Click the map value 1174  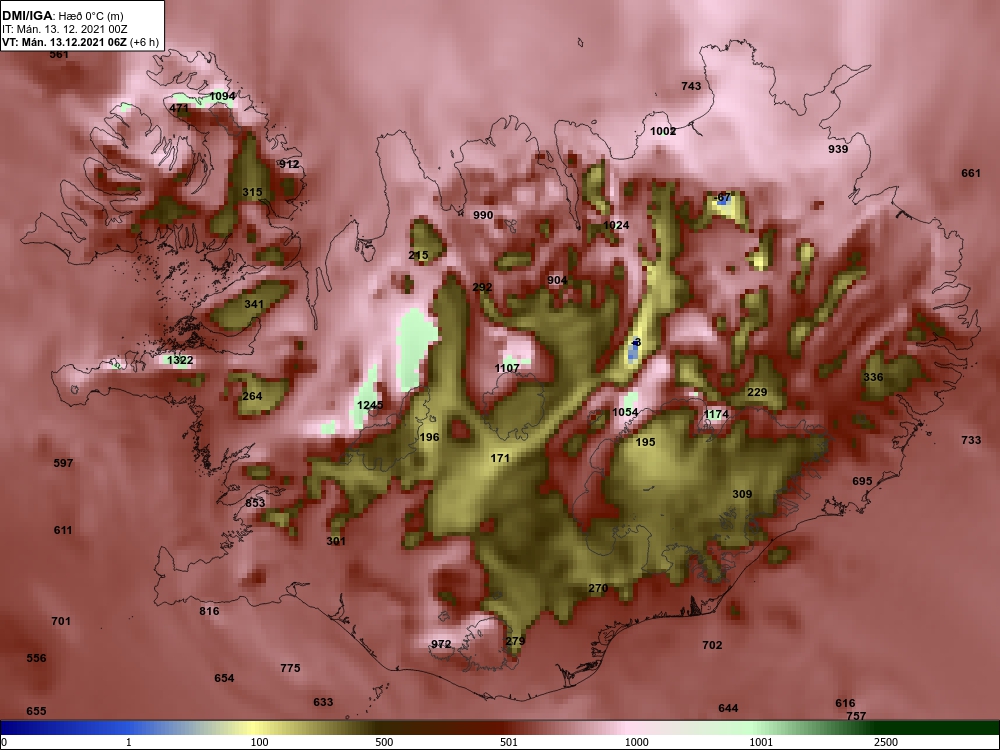point(716,415)
